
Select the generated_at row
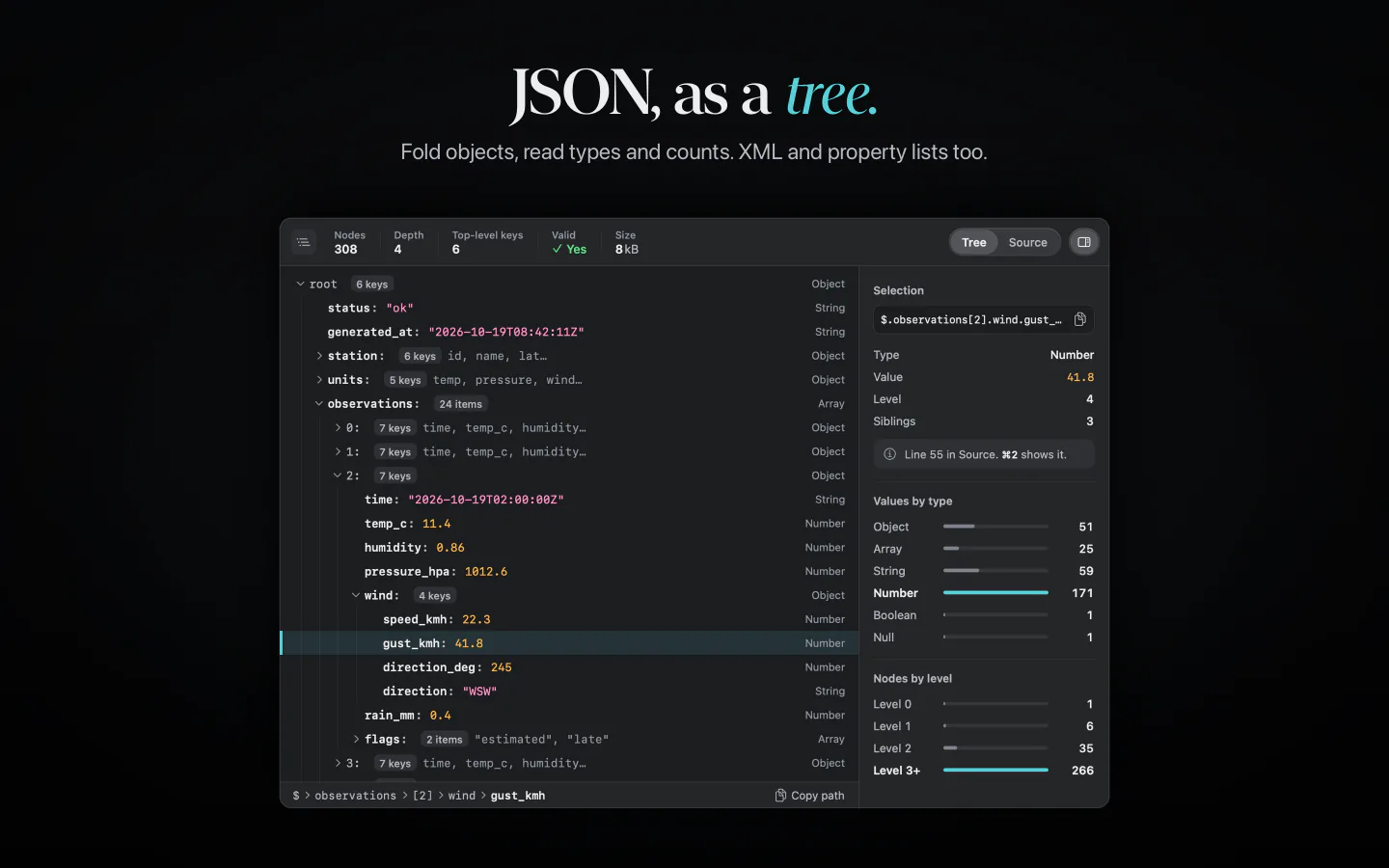[569, 332]
